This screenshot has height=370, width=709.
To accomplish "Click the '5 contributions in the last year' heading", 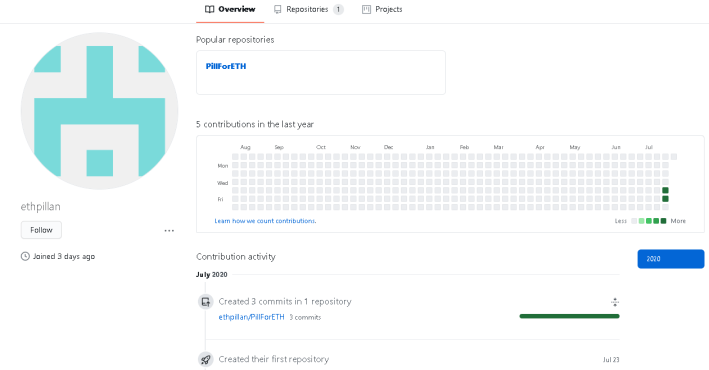I will (x=255, y=124).
